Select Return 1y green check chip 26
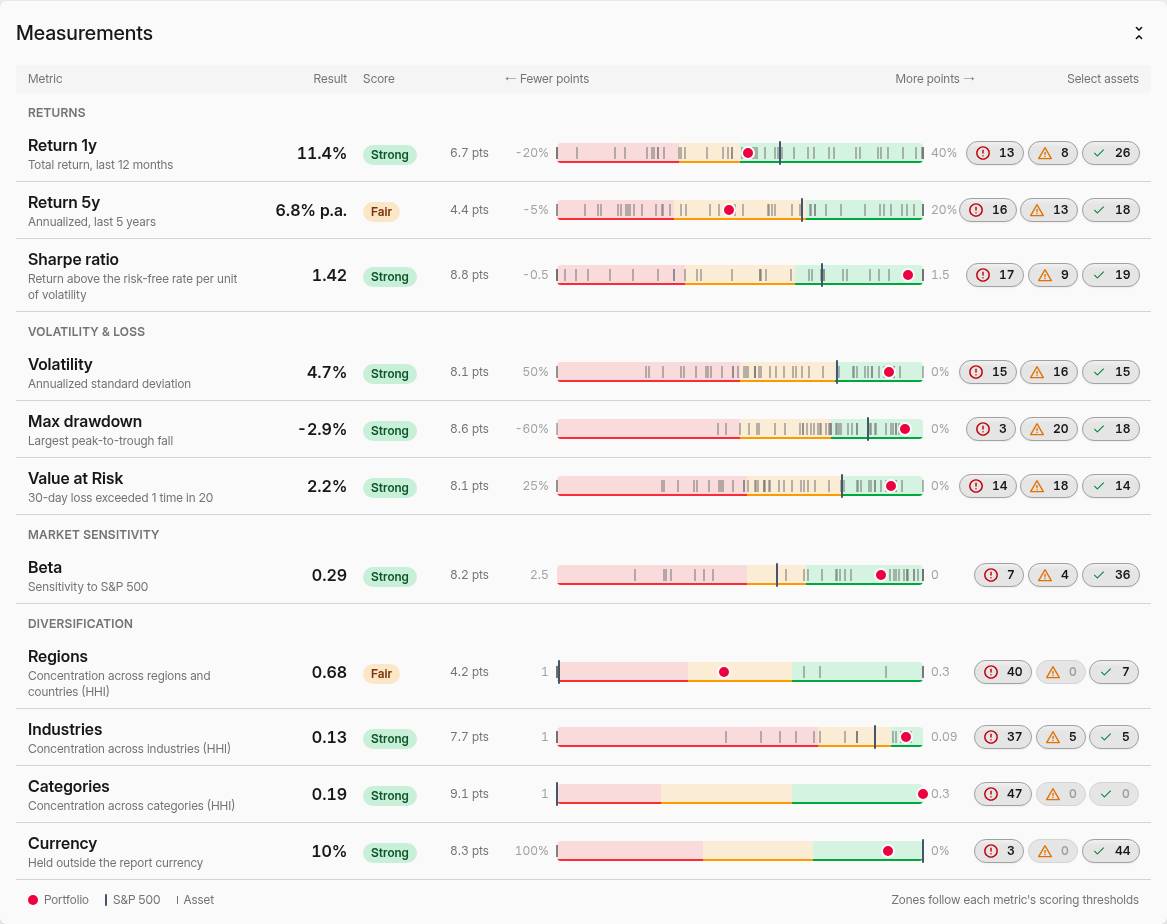 tap(1110, 153)
